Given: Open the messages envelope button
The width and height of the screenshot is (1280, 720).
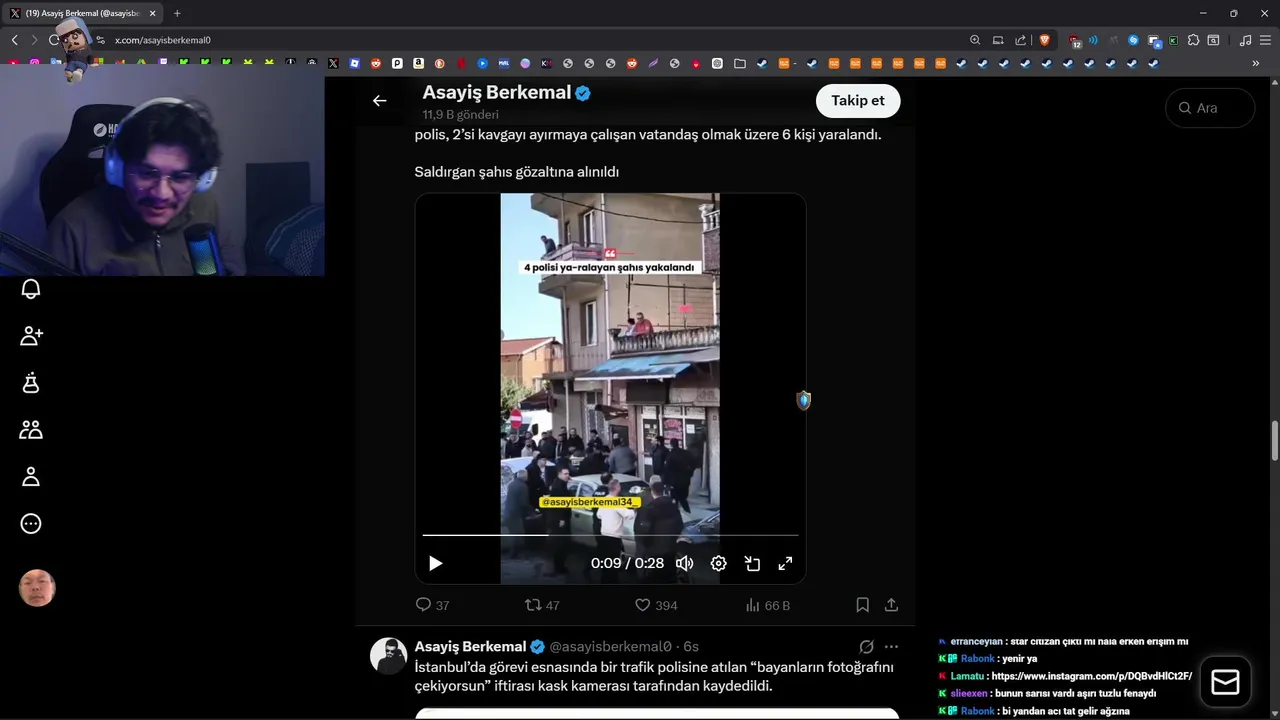Looking at the screenshot, I should coord(1225,682).
